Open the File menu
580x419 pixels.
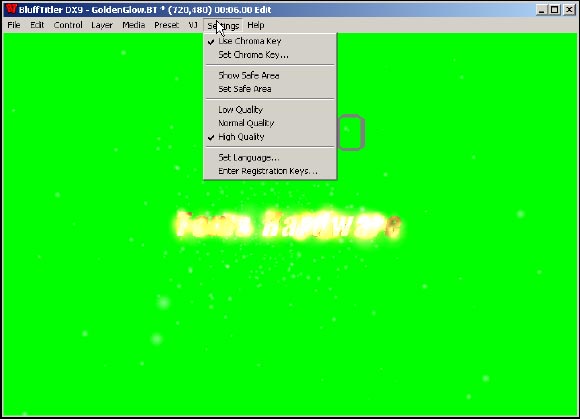(14, 25)
